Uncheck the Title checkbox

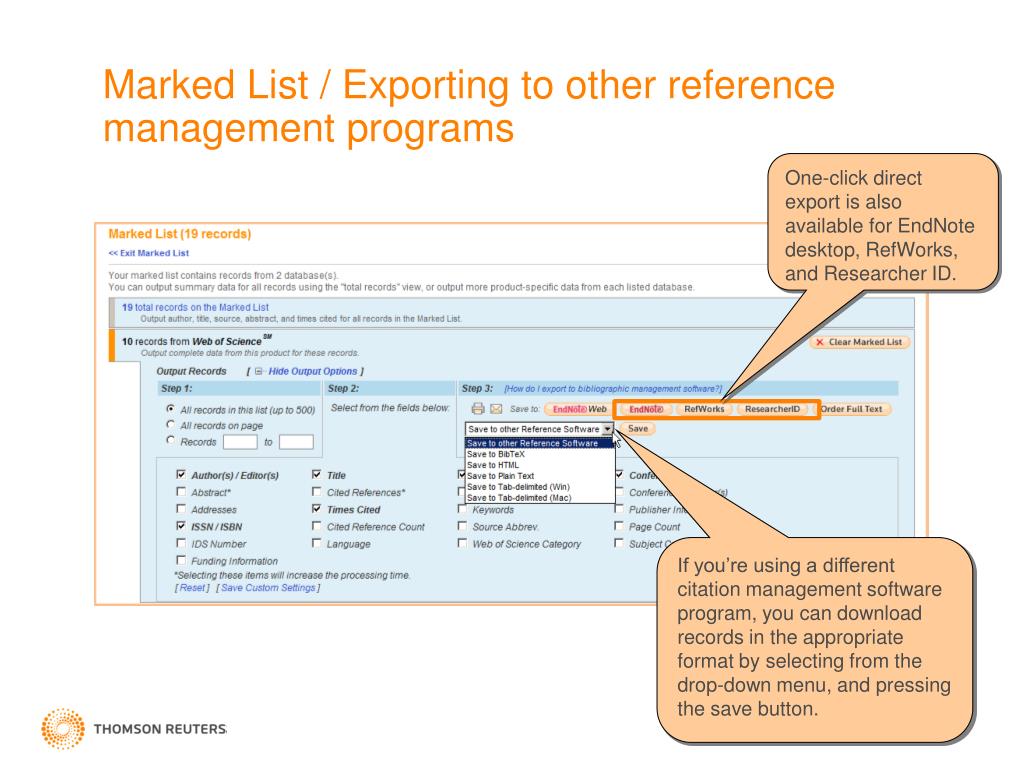(x=317, y=475)
